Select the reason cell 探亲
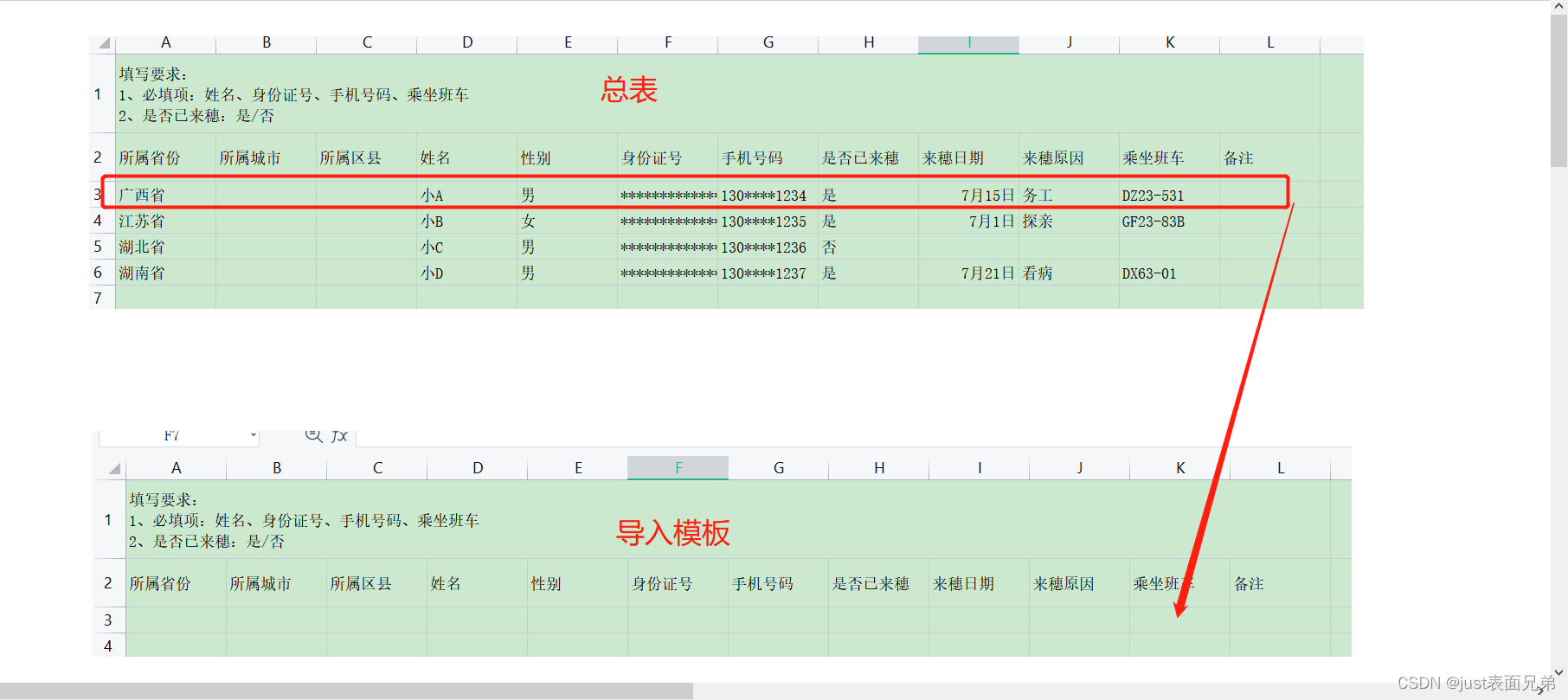Screen dimensions: 1568x700 point(1069,222)
